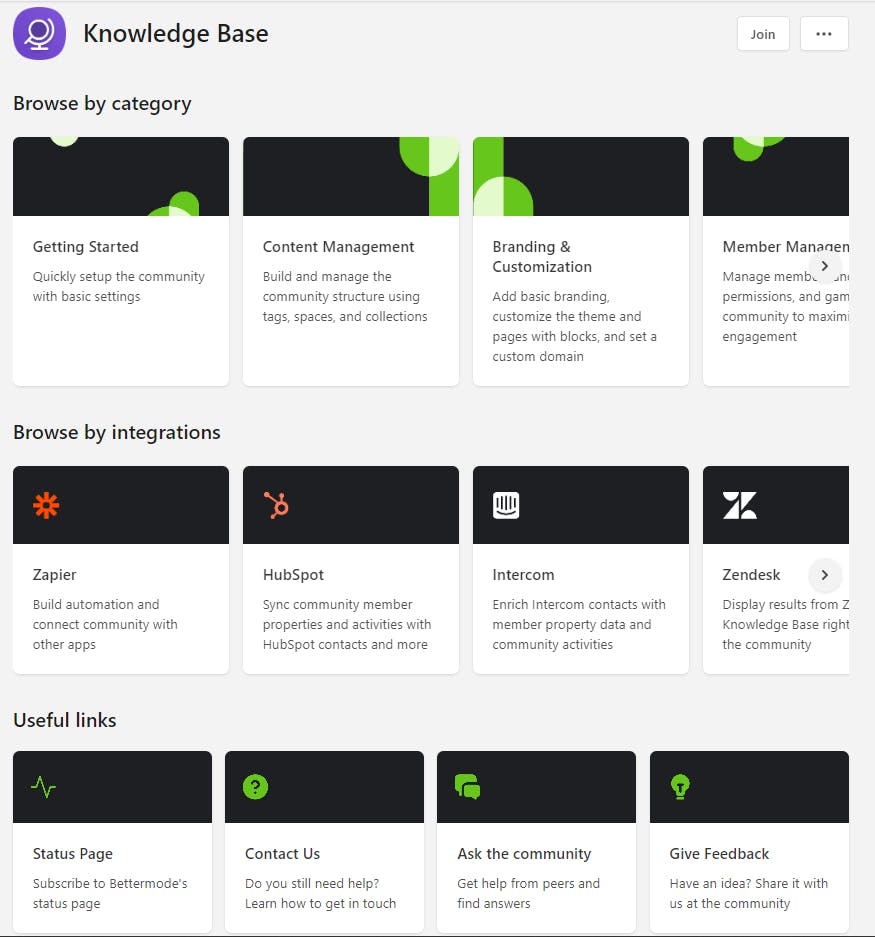Click the Status Page pulse icon
Viewport: 875px width, 937px height.
pos(43,787)
